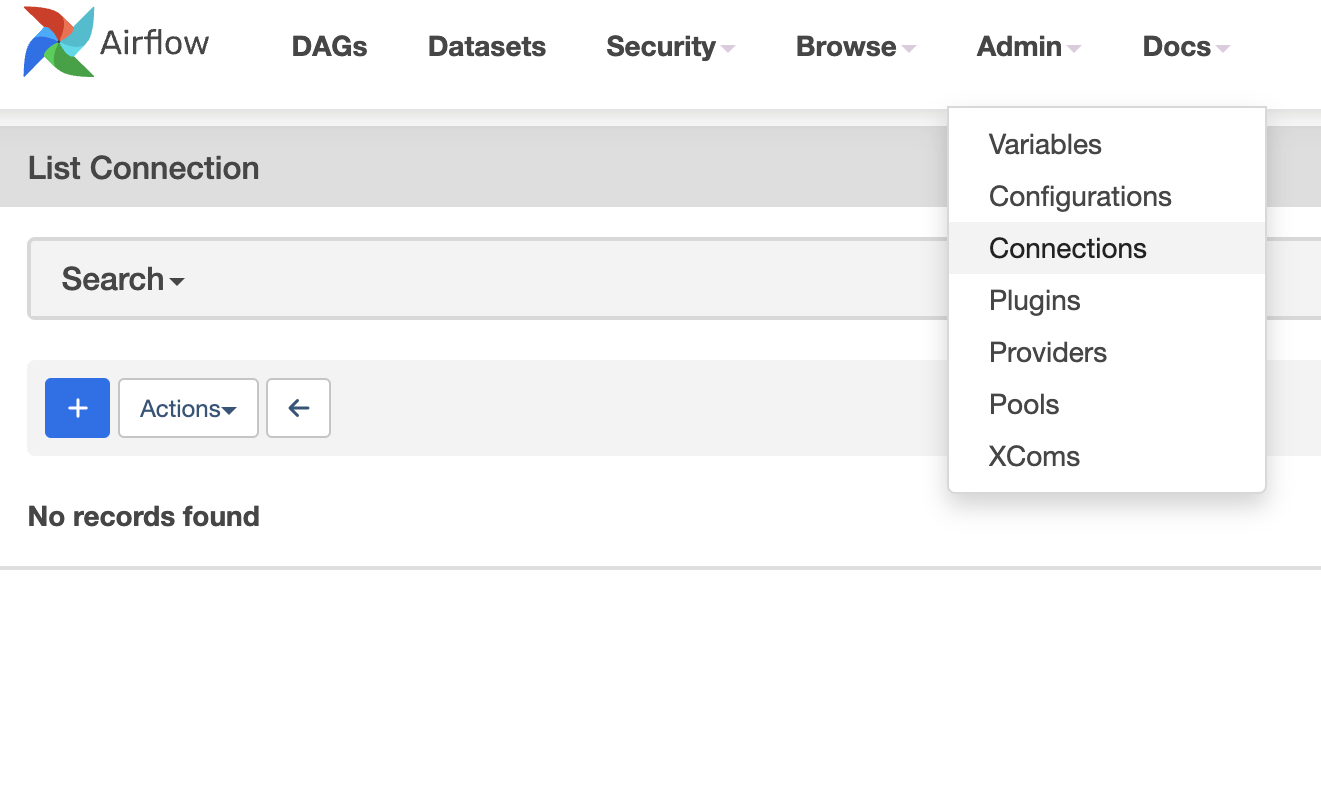The image size is (1321, 796).
Task: Open Configurations in Admin menu
Action: 1080,196
